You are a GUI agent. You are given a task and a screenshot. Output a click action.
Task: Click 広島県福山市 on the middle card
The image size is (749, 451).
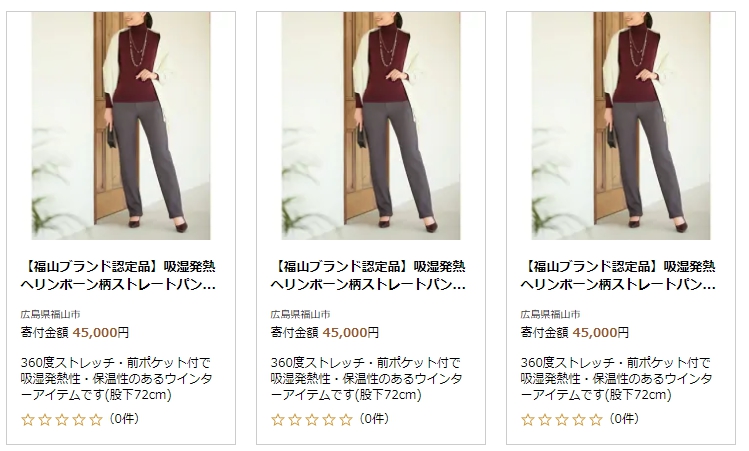(300, 314)
